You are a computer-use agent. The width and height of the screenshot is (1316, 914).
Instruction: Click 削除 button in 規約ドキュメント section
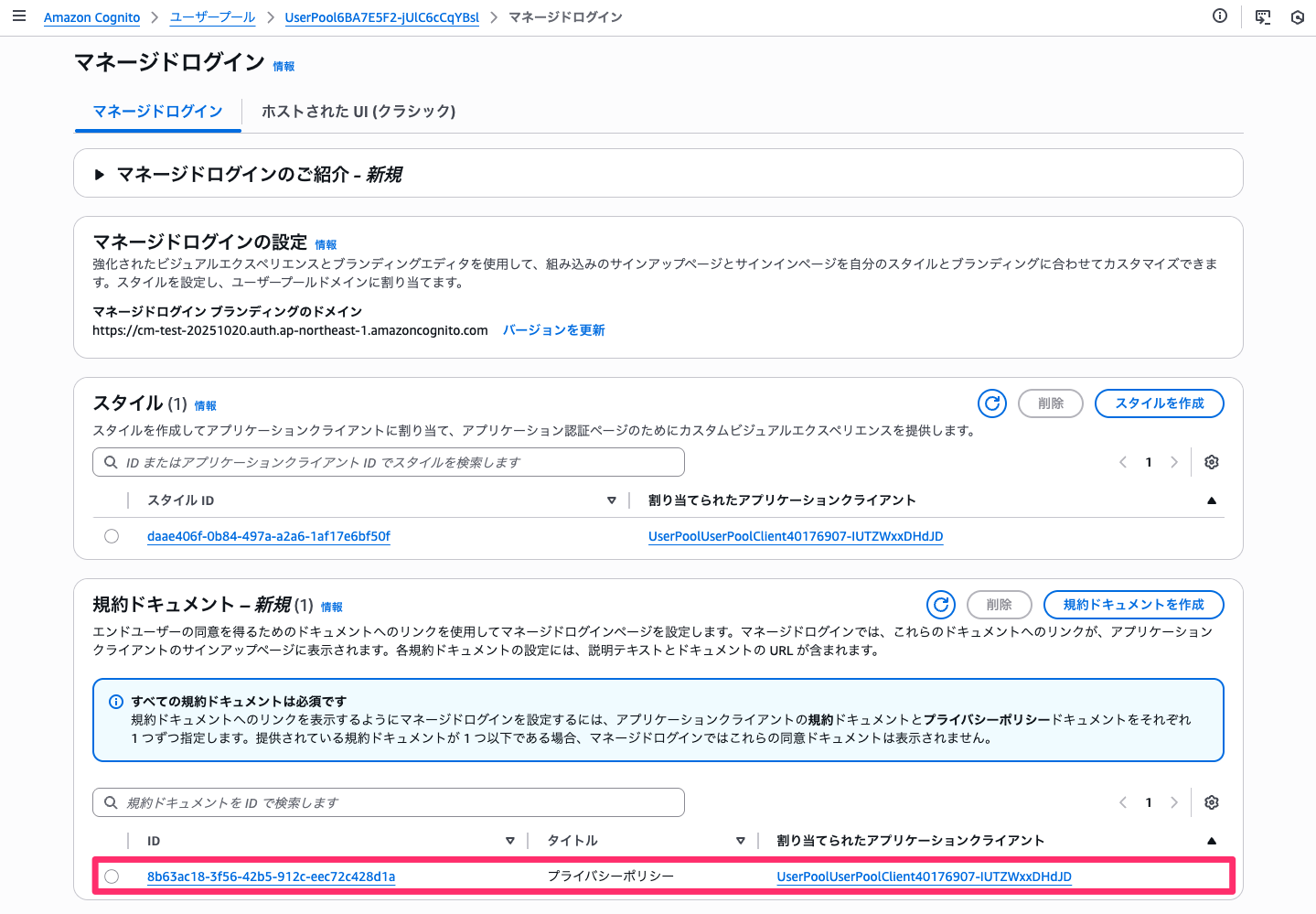pos(1000,605)
